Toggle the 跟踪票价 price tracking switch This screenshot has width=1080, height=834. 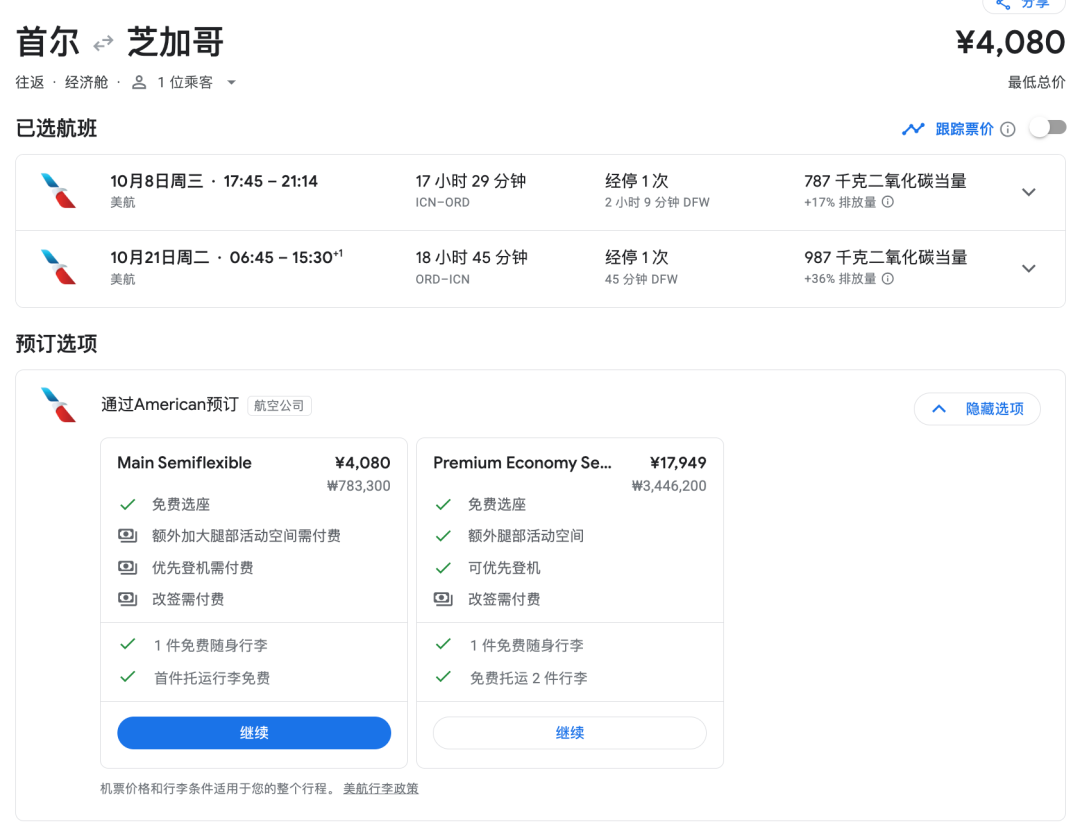point(1047,128)
